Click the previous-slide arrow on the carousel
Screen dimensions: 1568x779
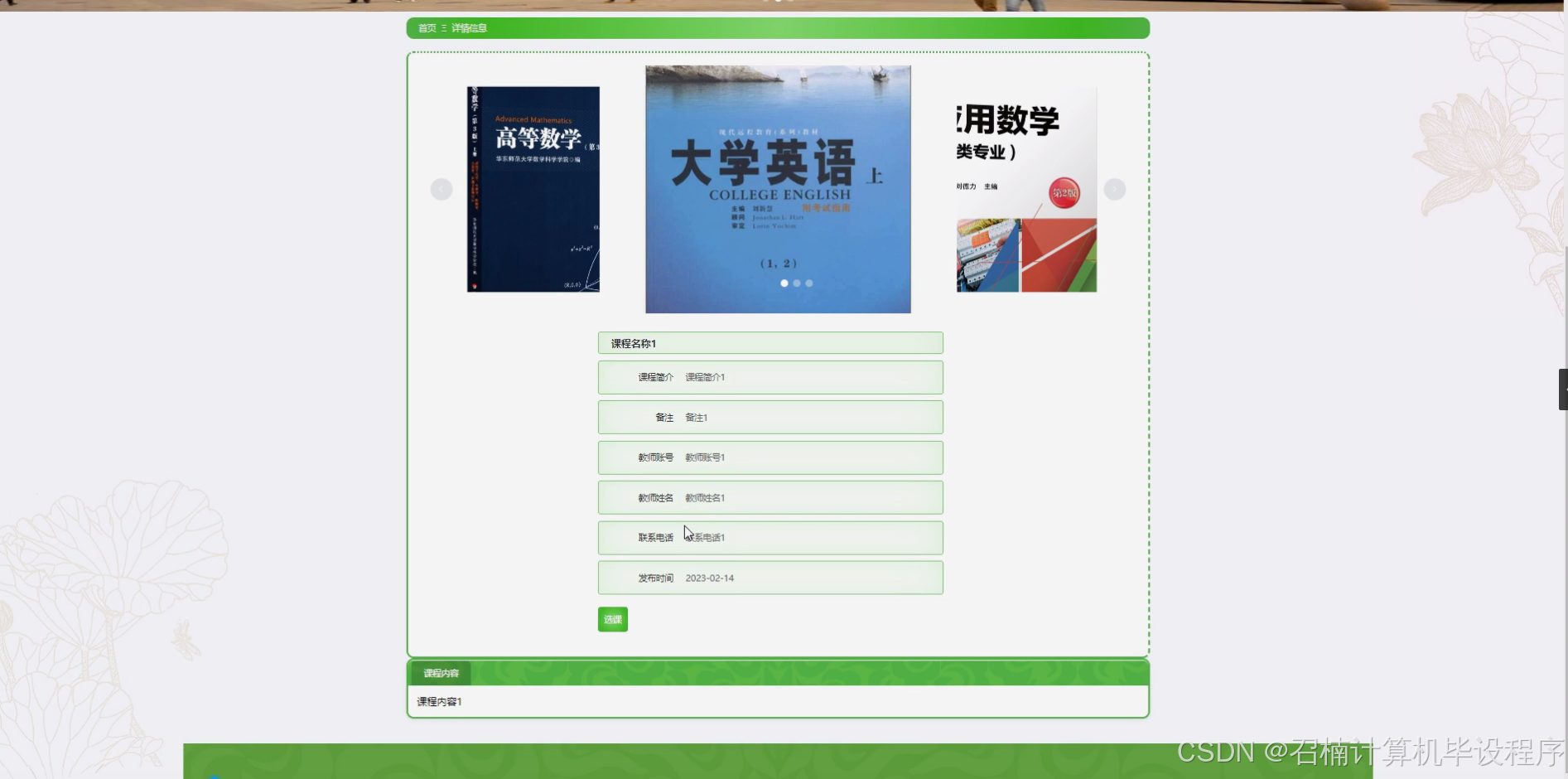[x=441, y=188]
